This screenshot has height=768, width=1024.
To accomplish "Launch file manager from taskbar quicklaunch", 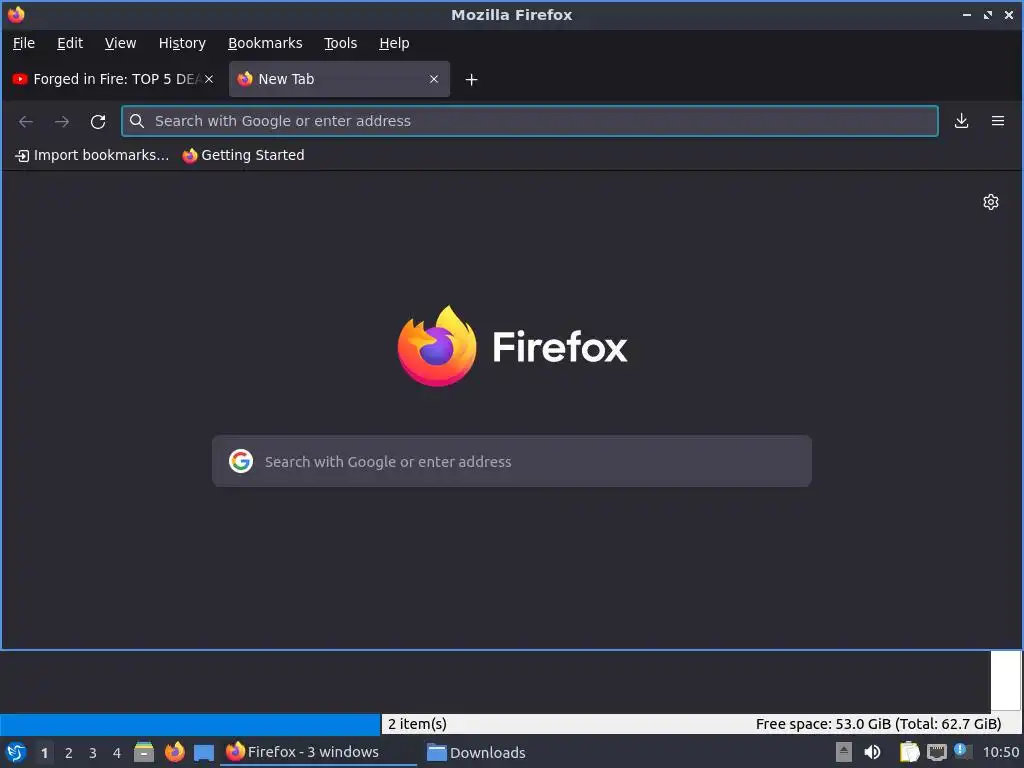I will coord(144,752).
